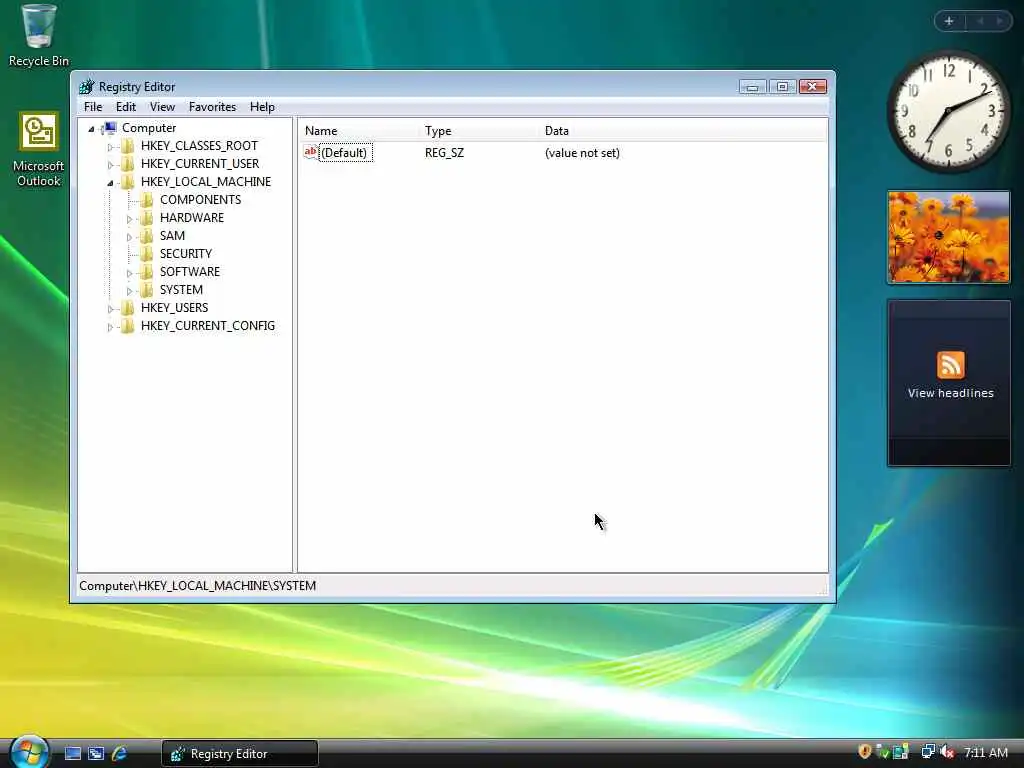Screen dimensions: 1024x768
Task: Click the flower slideshow gadget thumbnail
Action: click(x=948, y=237)
